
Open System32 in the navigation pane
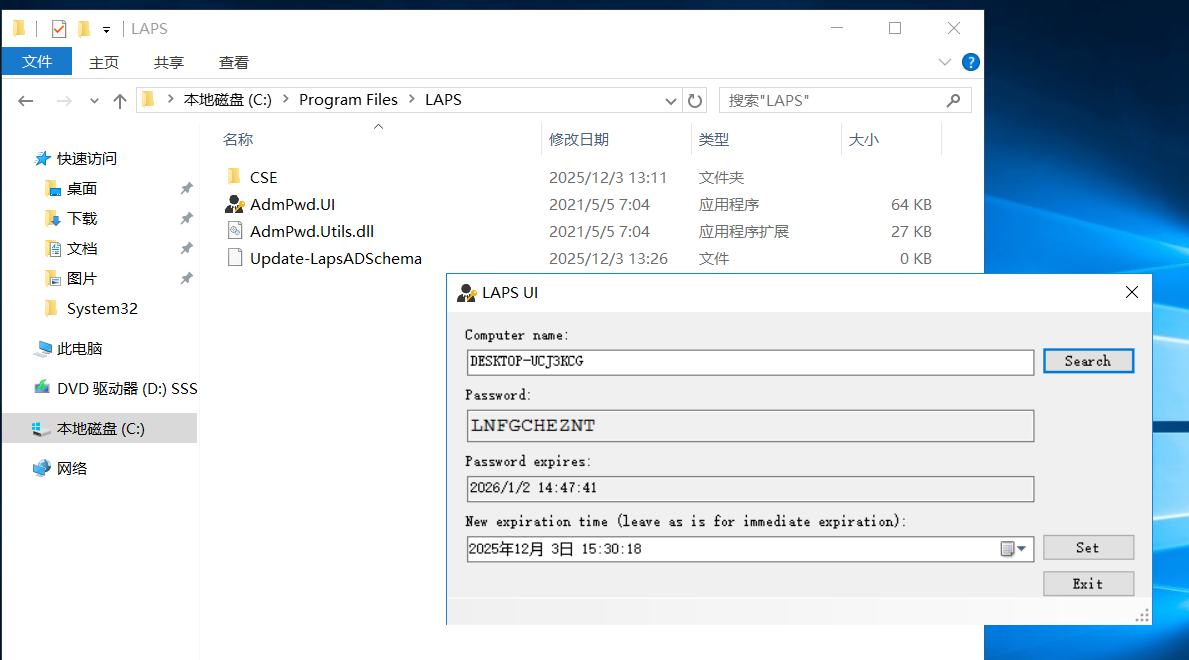click(x=102, y=309)
